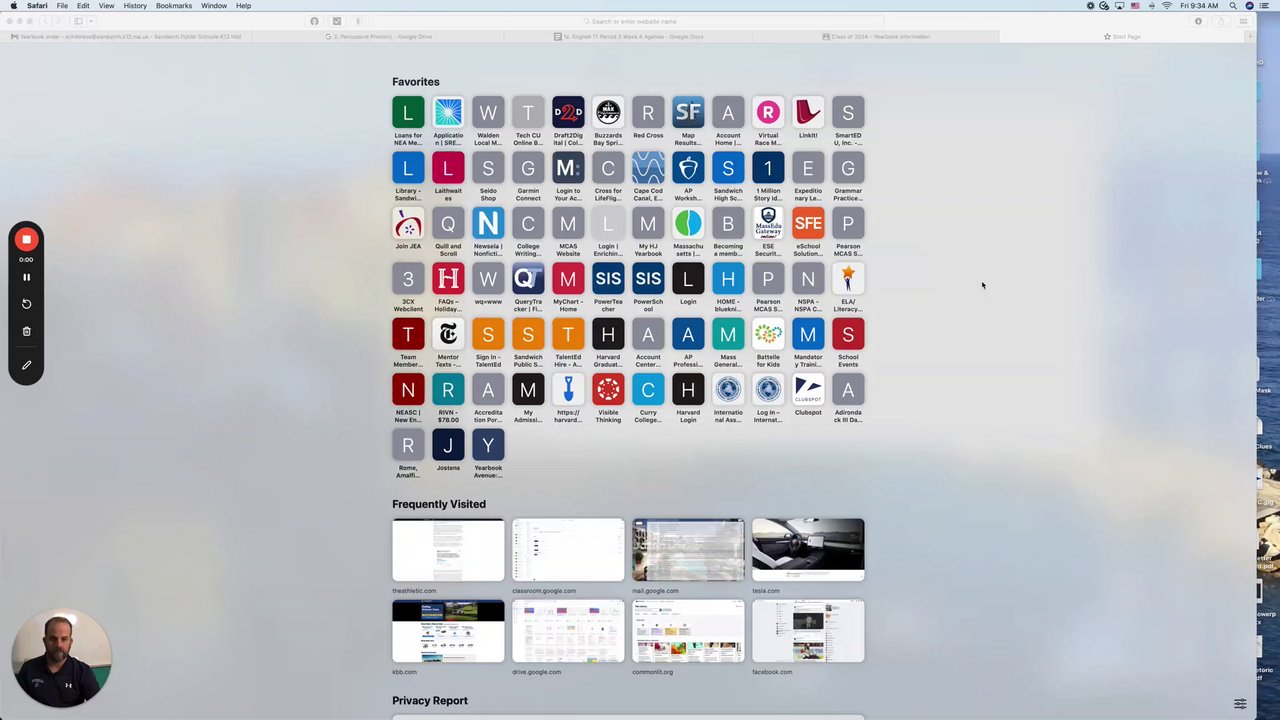Pause the screen recording
The image size is (1280, 720).
point(27,277)
